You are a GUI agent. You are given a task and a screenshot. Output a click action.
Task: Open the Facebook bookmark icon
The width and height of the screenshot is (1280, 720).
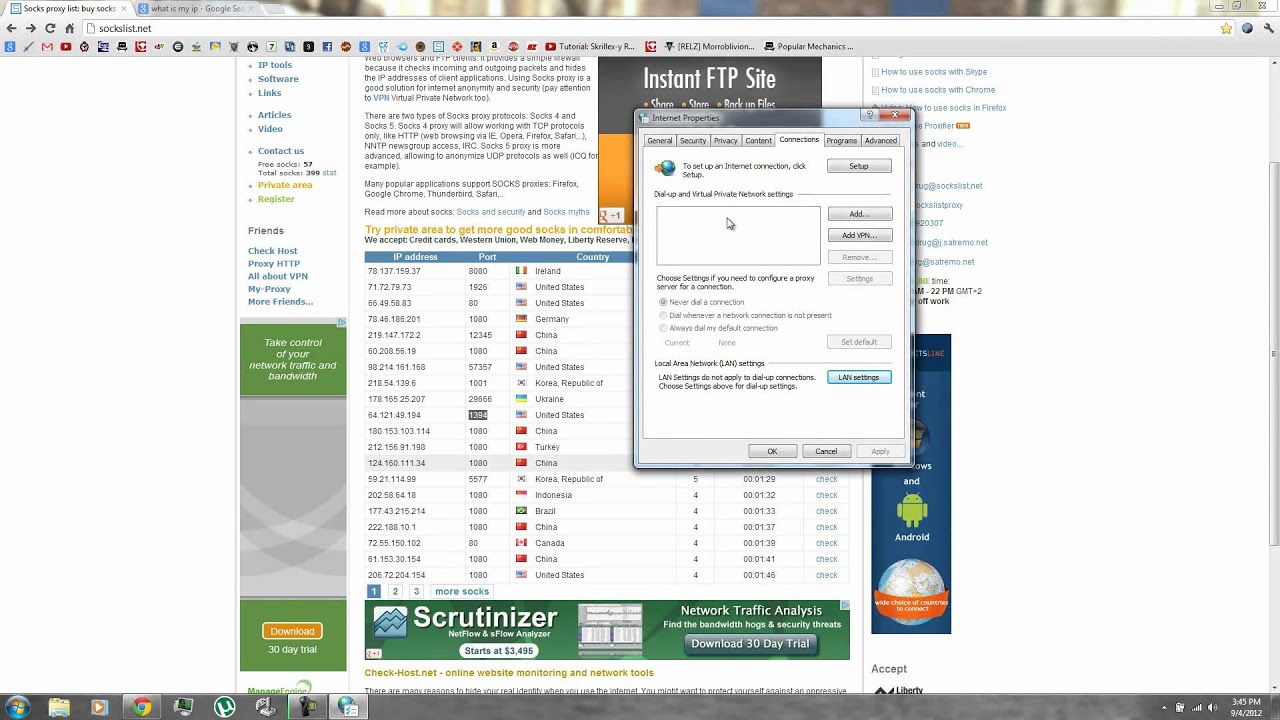(x=328, y=46)
